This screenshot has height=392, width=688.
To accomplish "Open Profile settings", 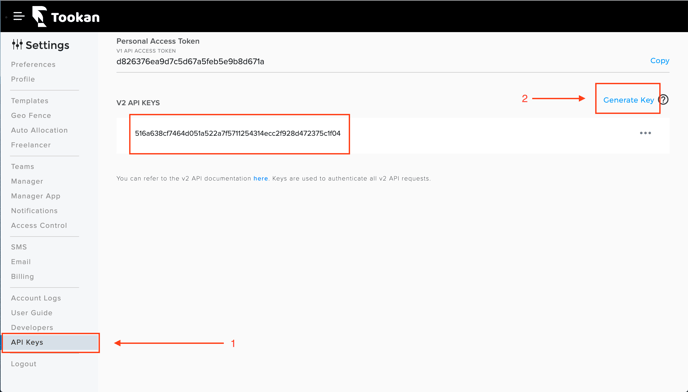I will (23, 79).
